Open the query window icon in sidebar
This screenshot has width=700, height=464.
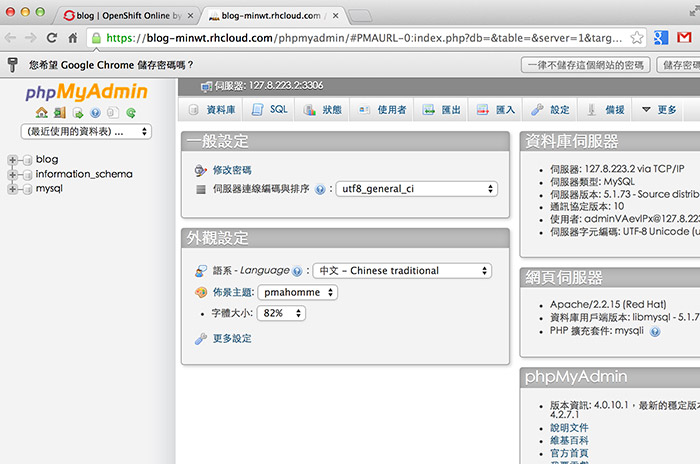[x=78, y=113]
